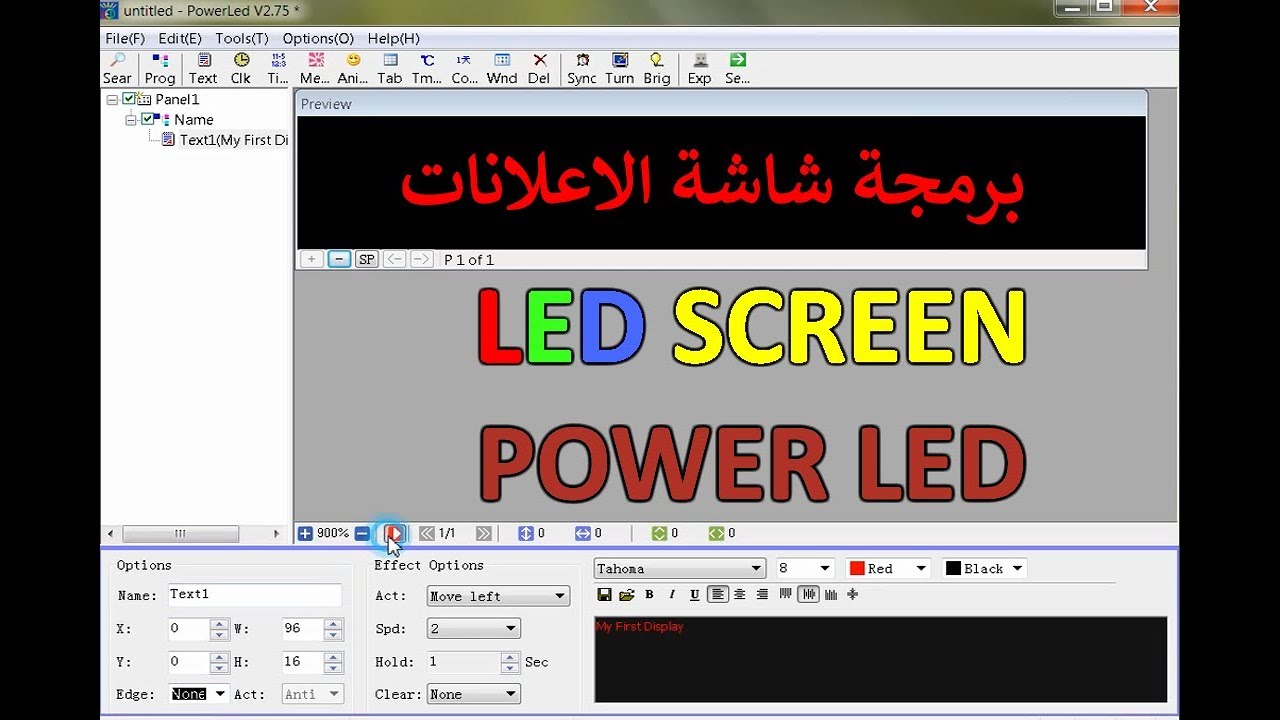Click the Name text field

(x=255, y=595)
